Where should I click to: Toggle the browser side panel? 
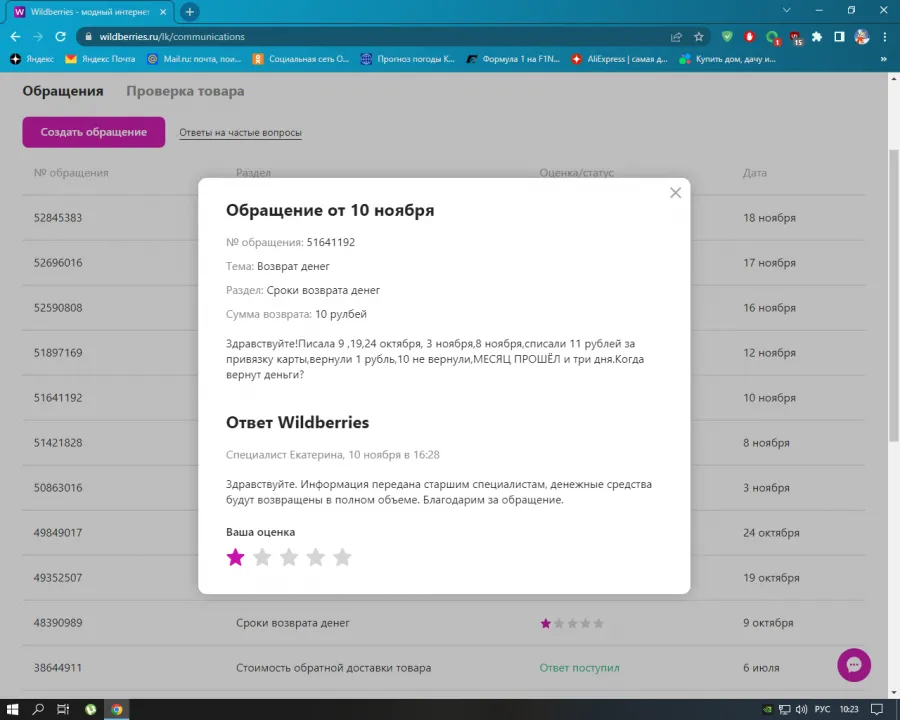839,37
